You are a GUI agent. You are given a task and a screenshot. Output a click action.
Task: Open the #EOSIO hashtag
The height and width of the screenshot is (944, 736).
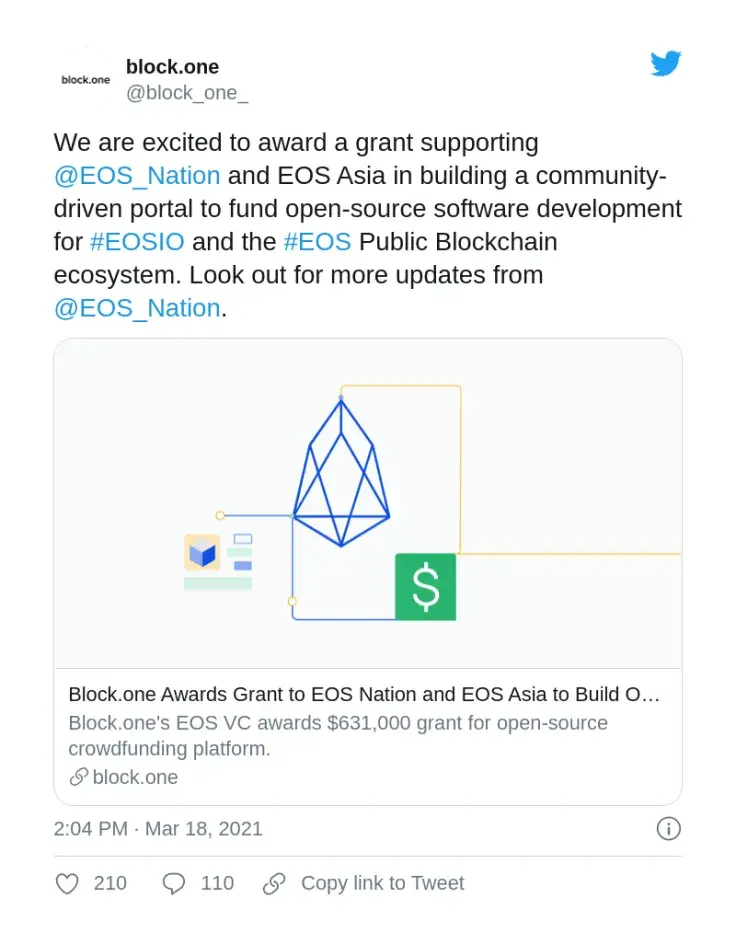tap(137, 241)
